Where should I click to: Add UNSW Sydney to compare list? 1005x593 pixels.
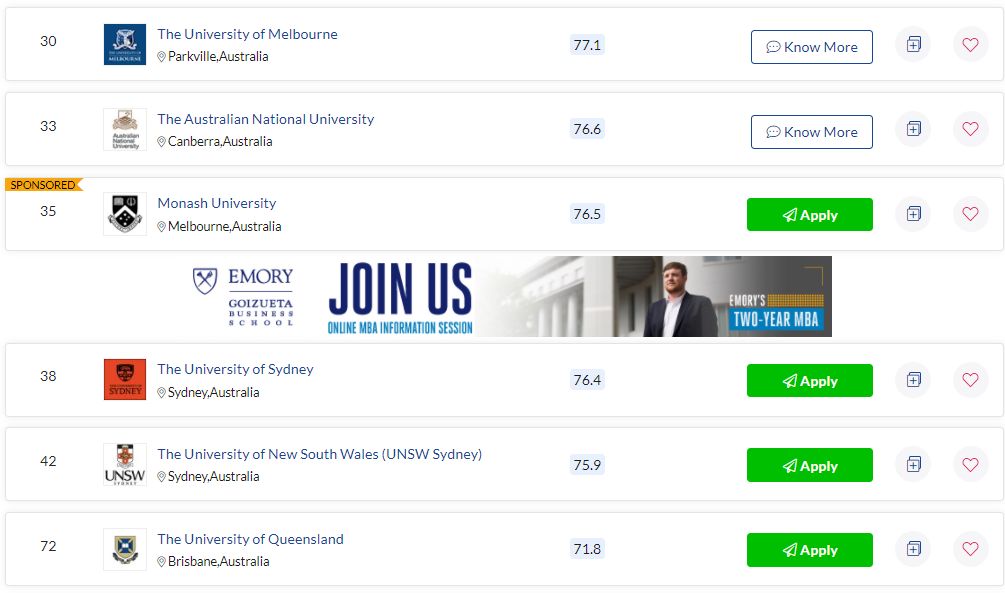[x=913, y=464]
